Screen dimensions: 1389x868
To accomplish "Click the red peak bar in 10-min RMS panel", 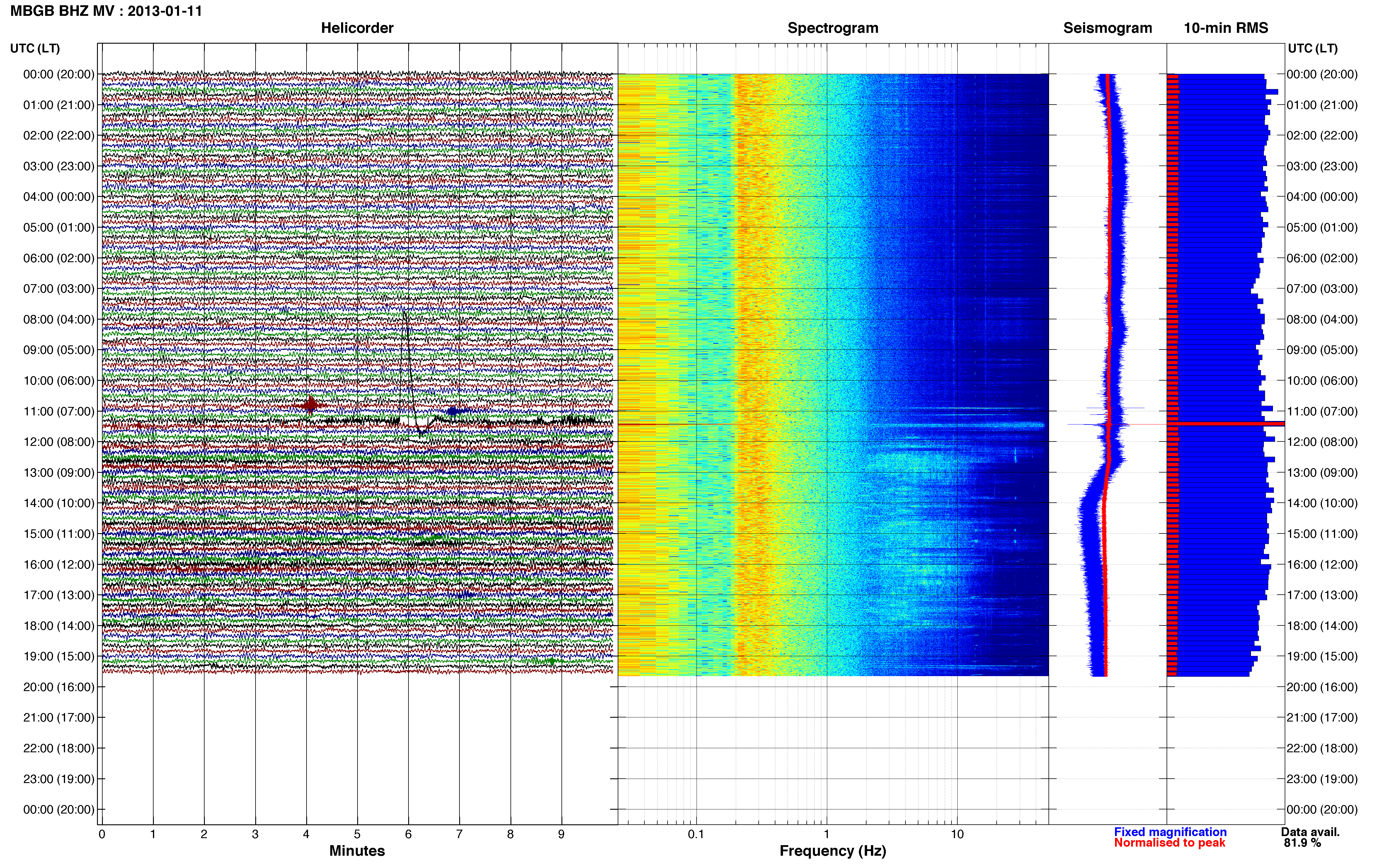I will (1226, 424).
